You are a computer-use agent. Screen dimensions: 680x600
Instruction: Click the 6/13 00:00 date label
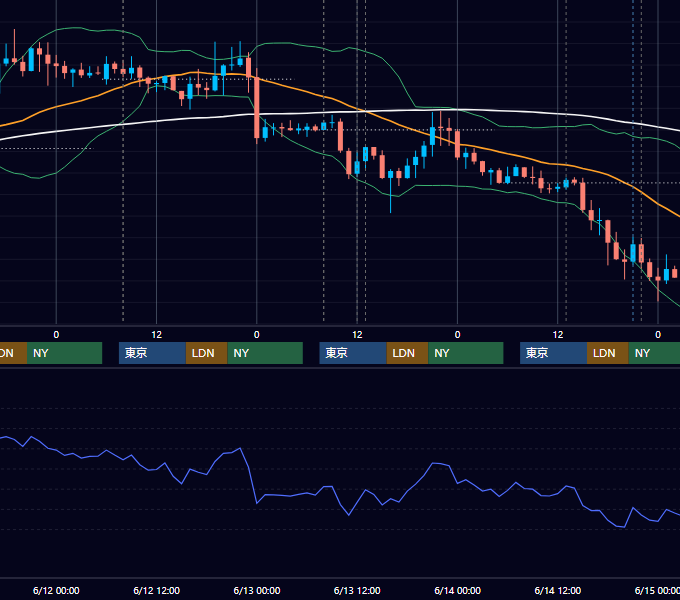(257, 590)
